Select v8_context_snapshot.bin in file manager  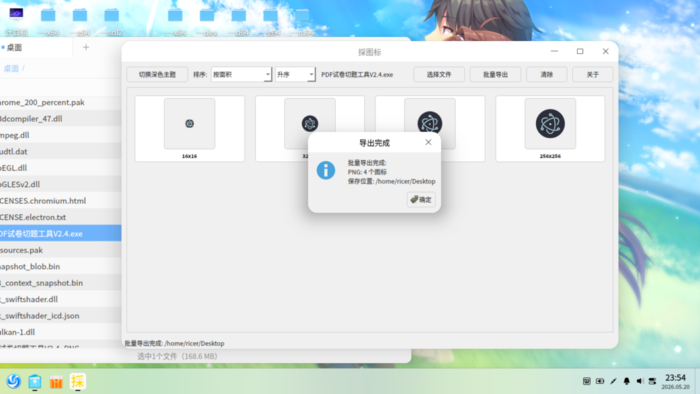(x=60, y=283)
